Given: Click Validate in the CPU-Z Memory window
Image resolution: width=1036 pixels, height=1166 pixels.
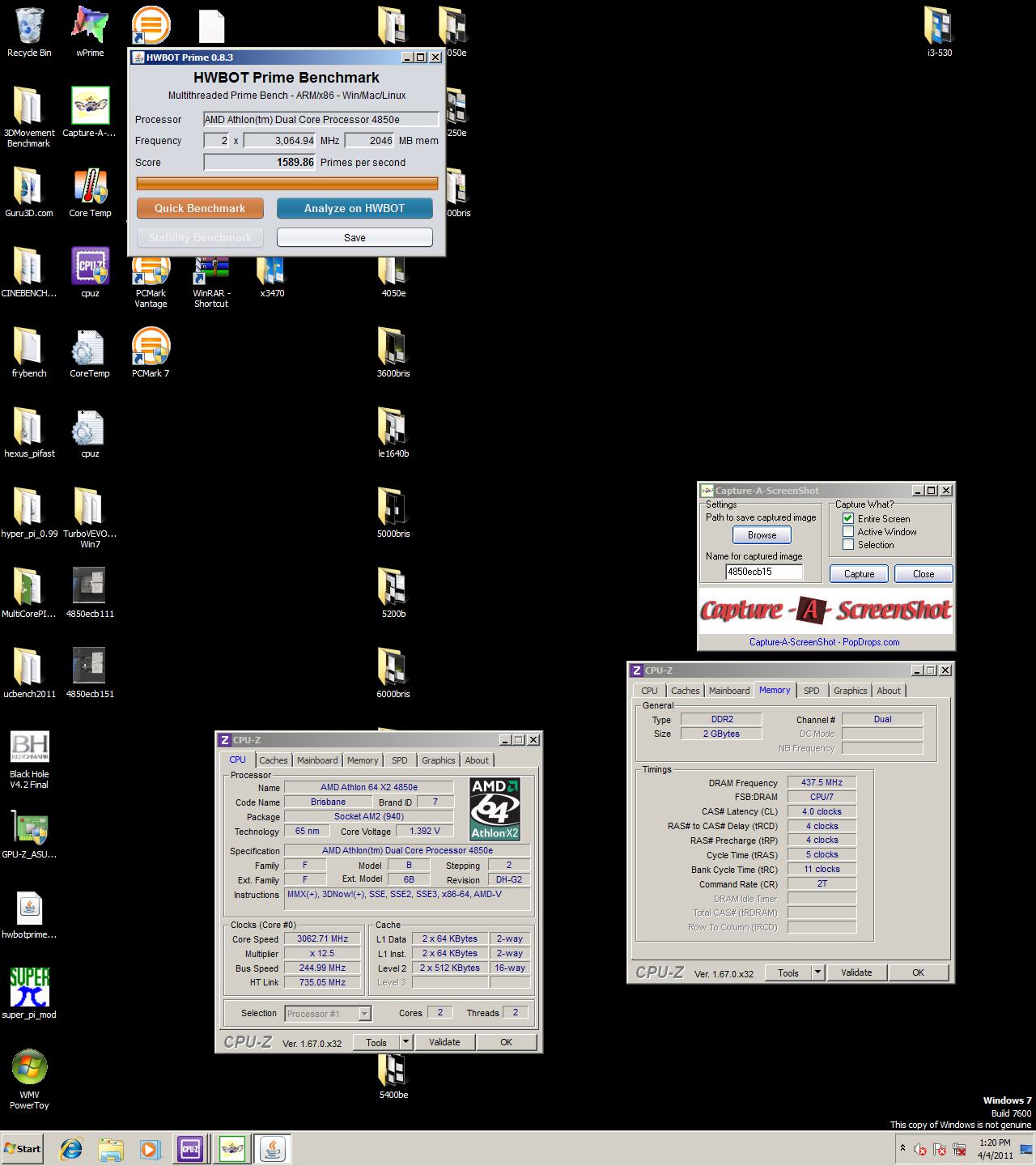Looking at the screenshot, I should (x=856, y=972).
